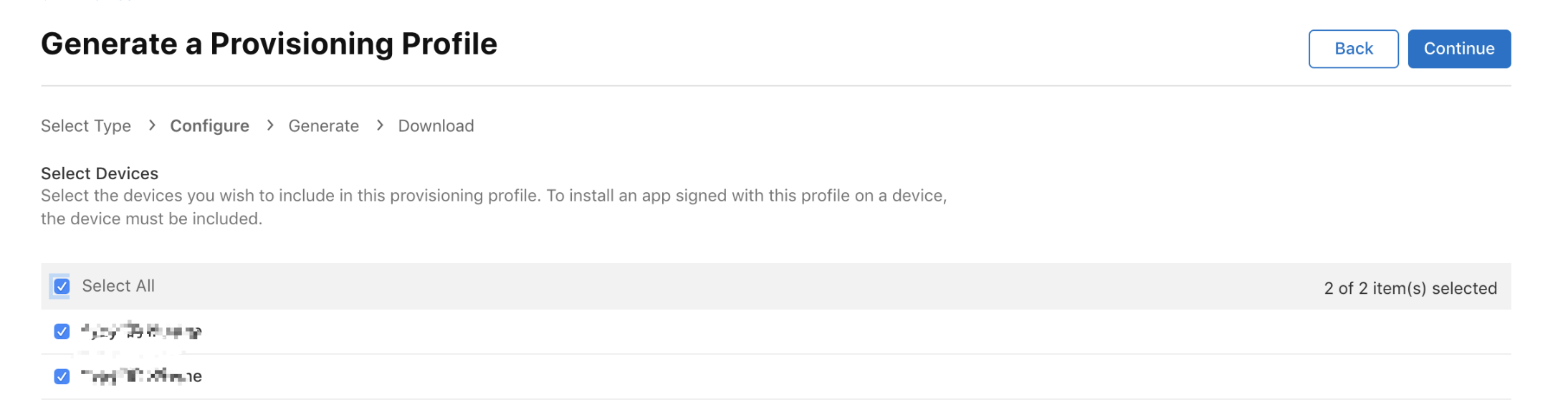The width and height of the screenshot is (1568, 420).
Task: Click "the device must be included." text
Action: [x=151, y=219]
